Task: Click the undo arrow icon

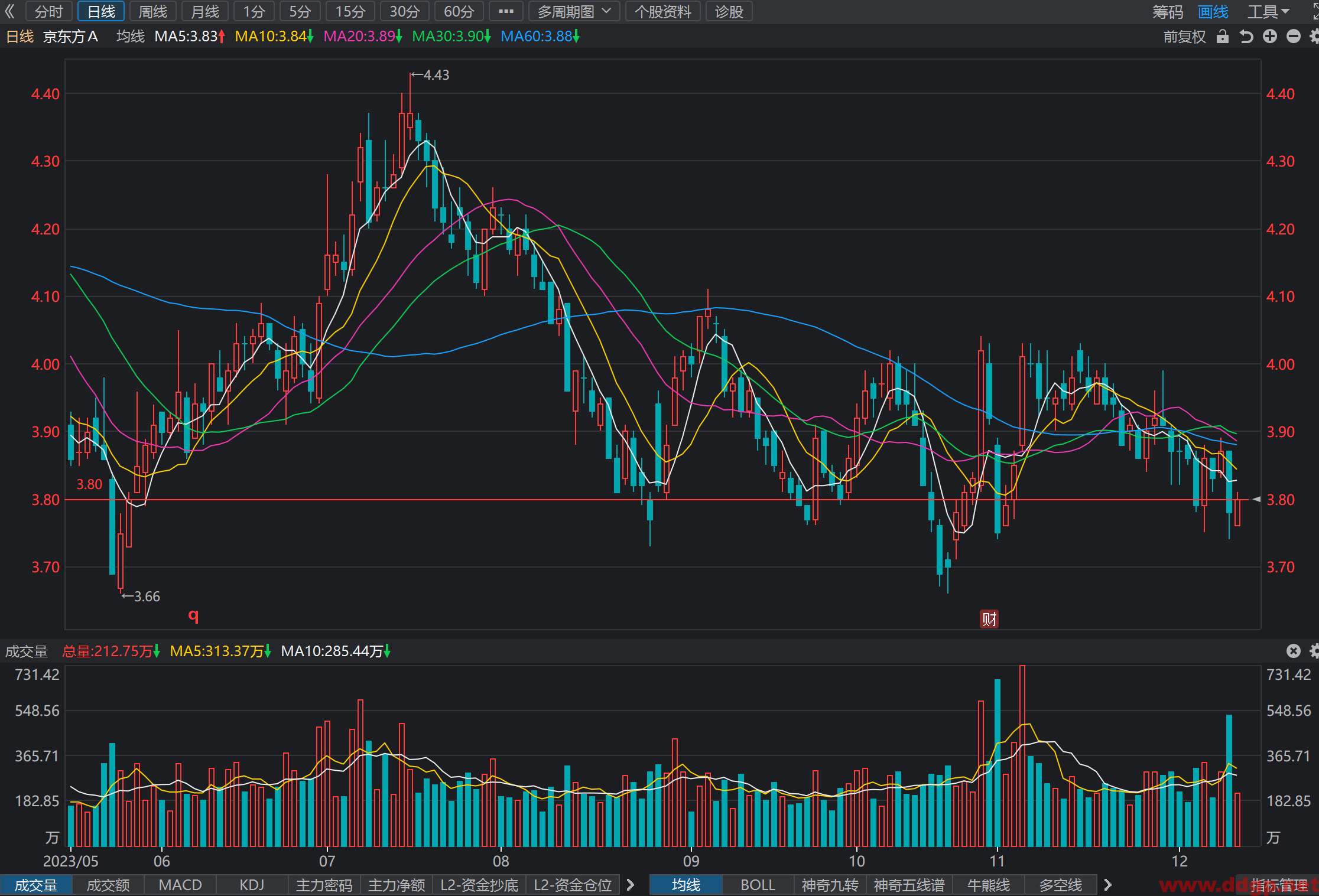Action: point(1246,37)
